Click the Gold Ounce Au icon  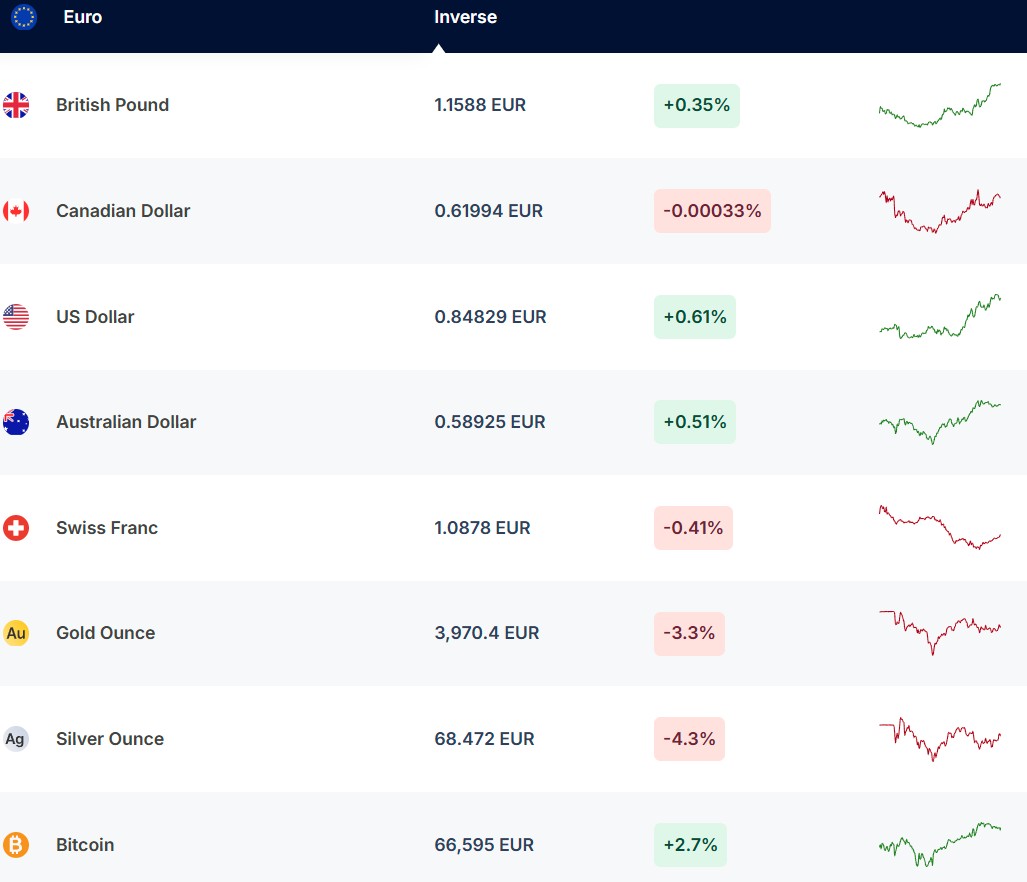click(16, 633)
